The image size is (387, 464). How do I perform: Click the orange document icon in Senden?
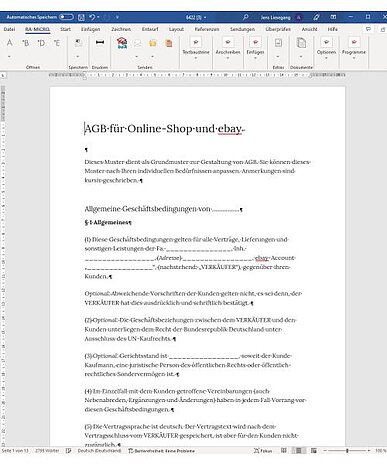click(x=169, y=43)
